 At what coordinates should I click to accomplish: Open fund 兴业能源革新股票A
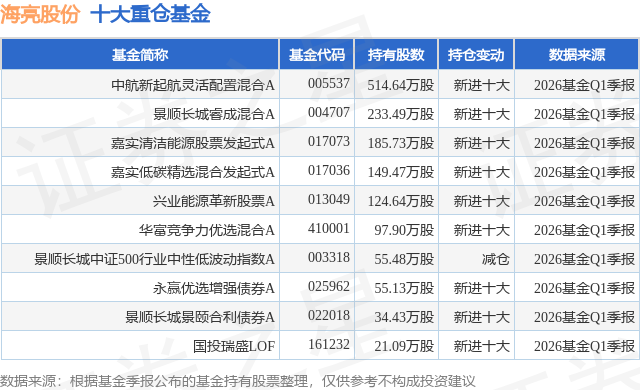pyautogui.click(x=213, y=201)
